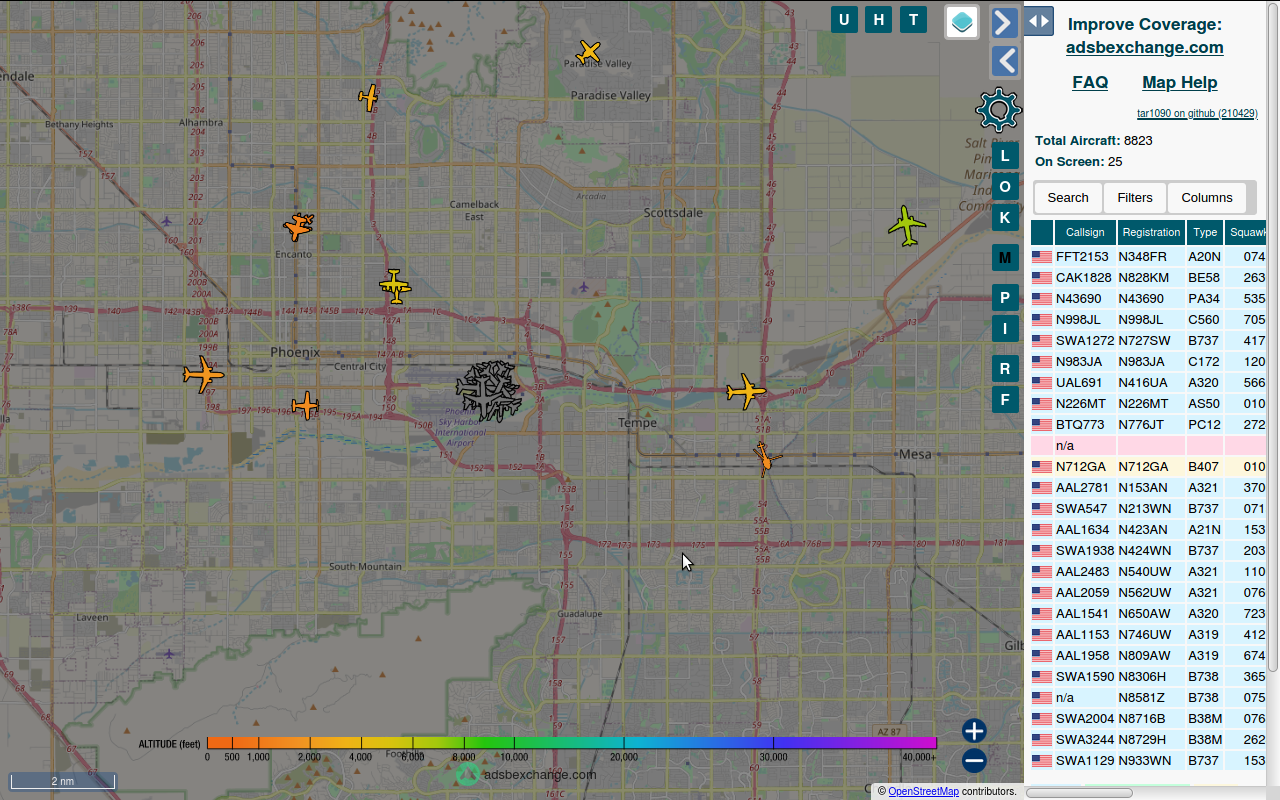Open the map layers selector icon
Viewport: 1280px width, 800px height.
962,22
